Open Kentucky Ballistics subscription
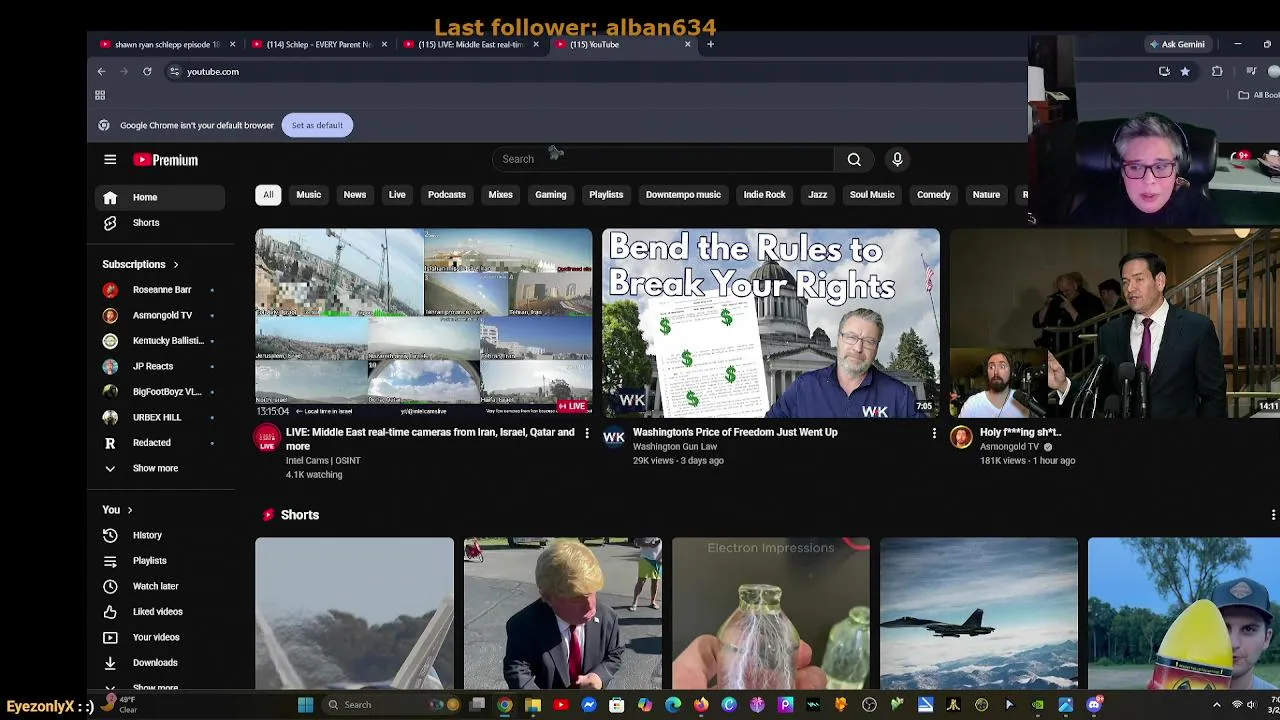This screenshot has height=720, width=1280. [x=160, y=341]
